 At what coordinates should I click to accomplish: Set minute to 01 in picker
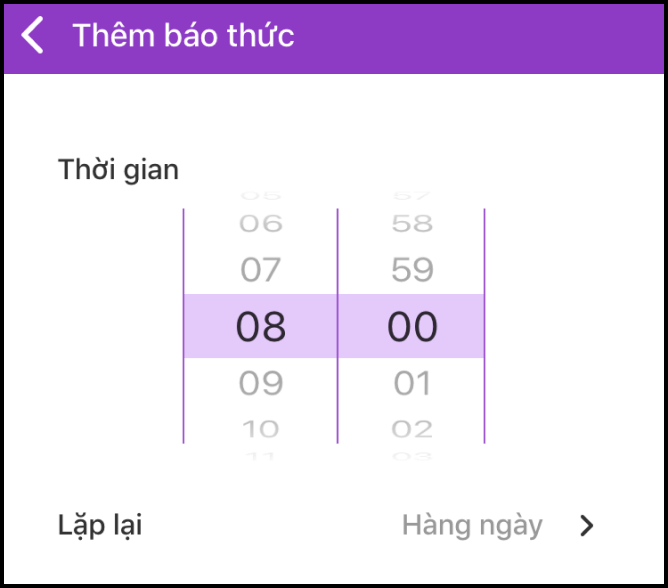412,383
